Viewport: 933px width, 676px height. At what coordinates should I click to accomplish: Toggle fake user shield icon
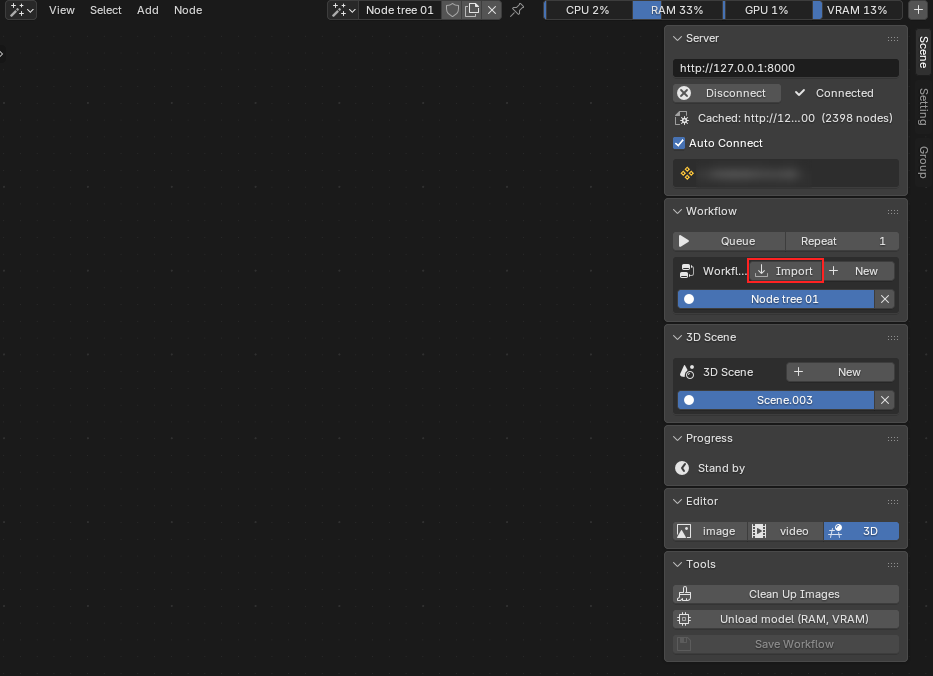(452, 10)
